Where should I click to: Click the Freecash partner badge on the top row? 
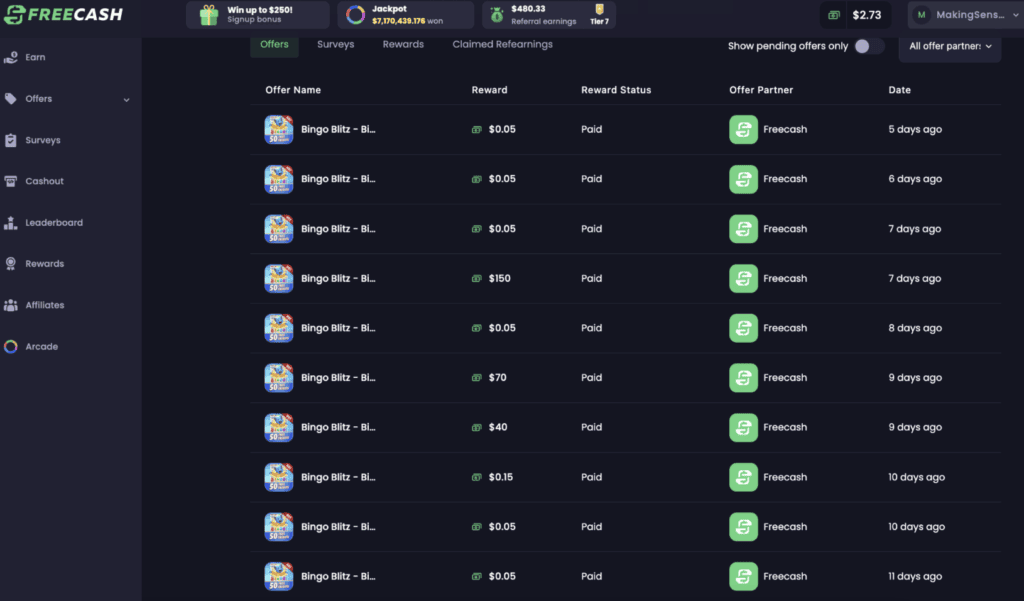[x=743, y=129]
